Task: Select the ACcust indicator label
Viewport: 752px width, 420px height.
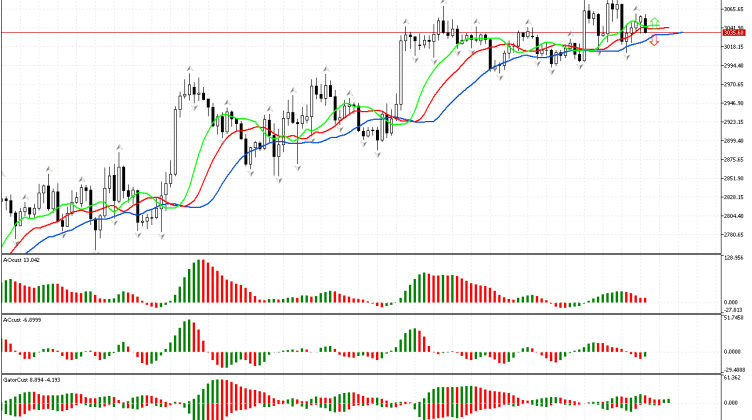Action: click(22, 319)
